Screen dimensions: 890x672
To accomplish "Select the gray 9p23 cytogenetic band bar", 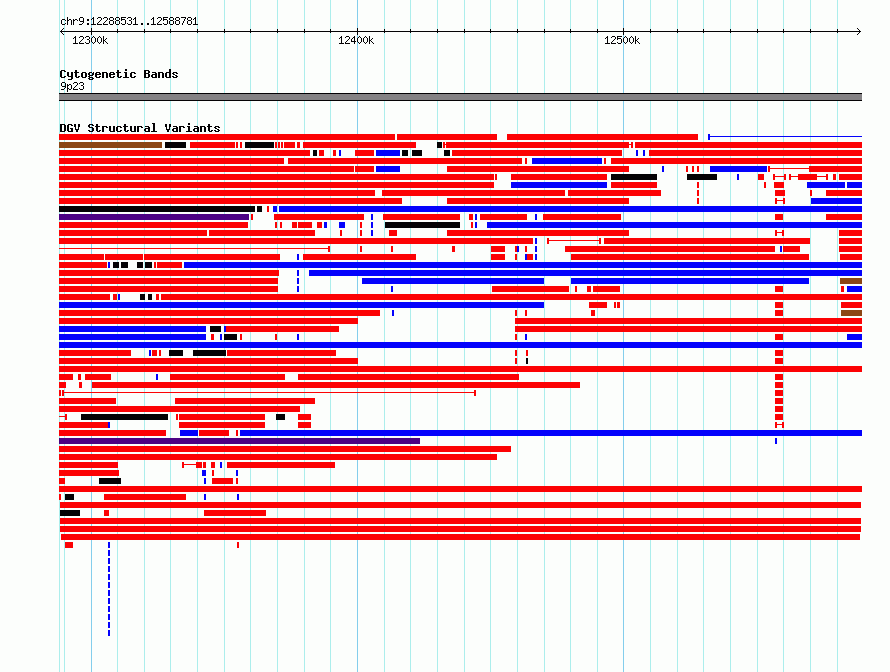I will (460, 97).
